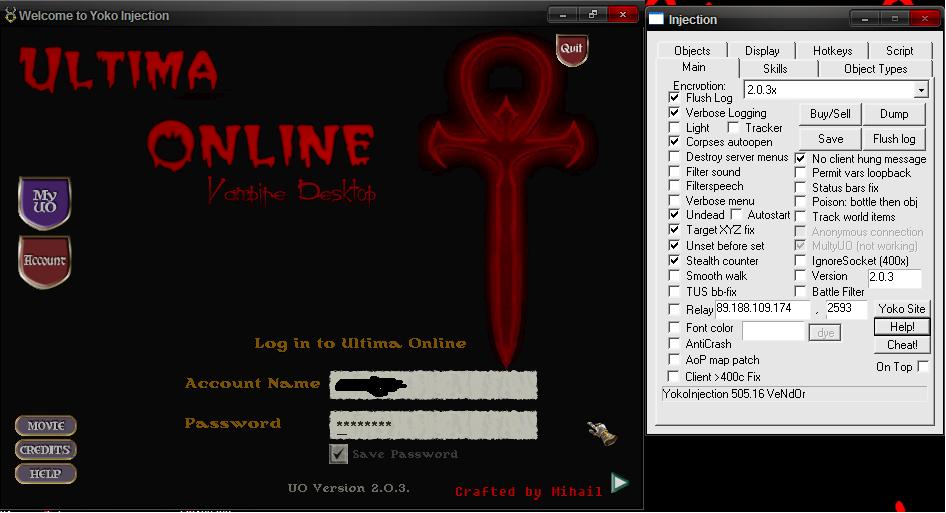This screenshot has width=946, height=513.
Task: Switch to the Hotkeys tab
Action: (x=832, y=51)
